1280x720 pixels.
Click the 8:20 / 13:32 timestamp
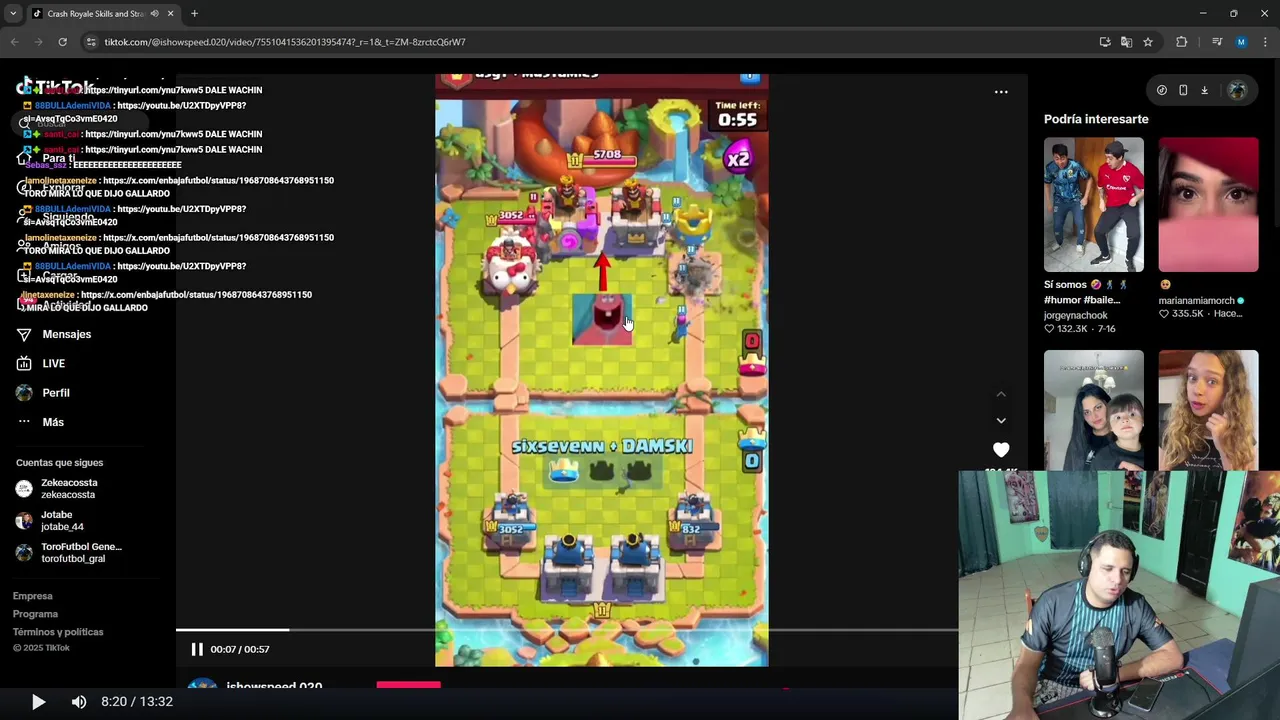(137, 702)
